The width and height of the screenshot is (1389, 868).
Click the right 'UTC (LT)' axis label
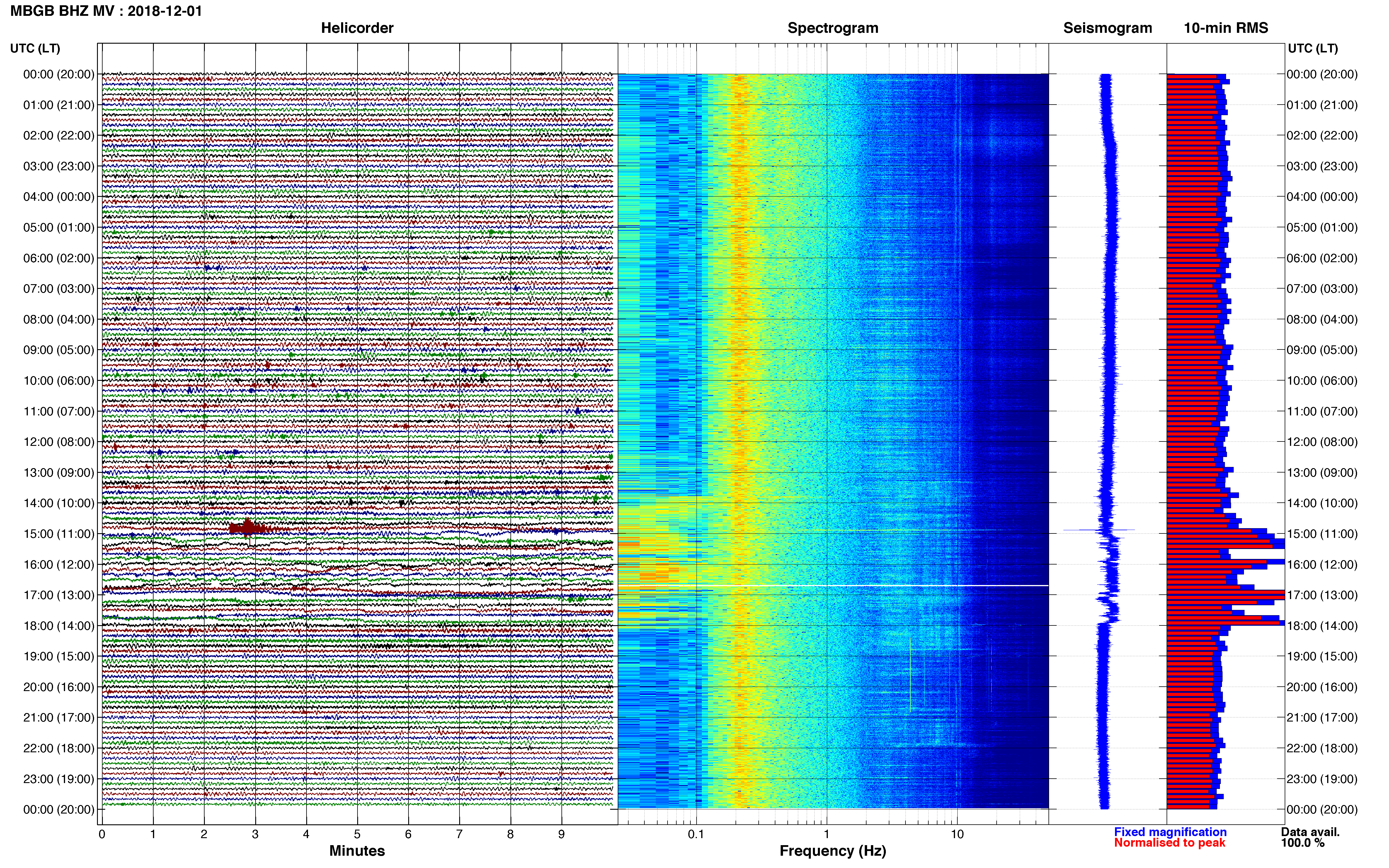pyautogui.click(x=1313, y=48)
